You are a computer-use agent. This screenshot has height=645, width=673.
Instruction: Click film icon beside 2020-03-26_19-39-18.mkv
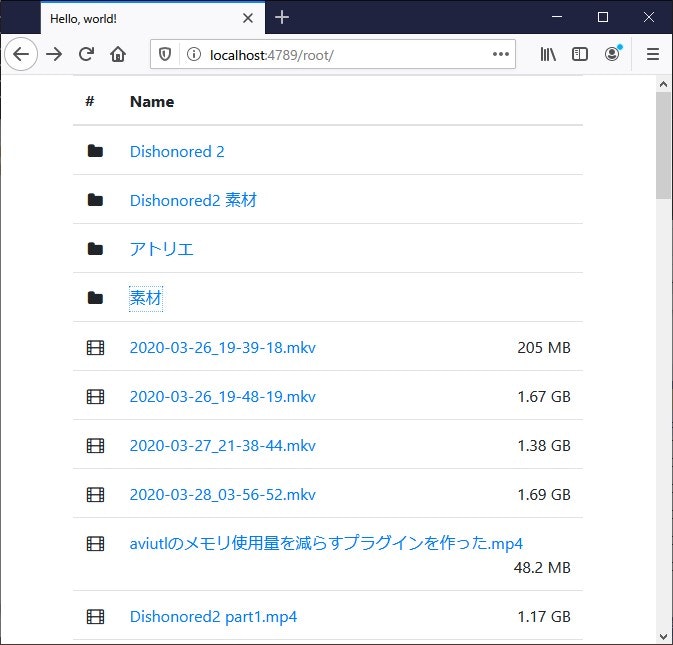(95, 348)
